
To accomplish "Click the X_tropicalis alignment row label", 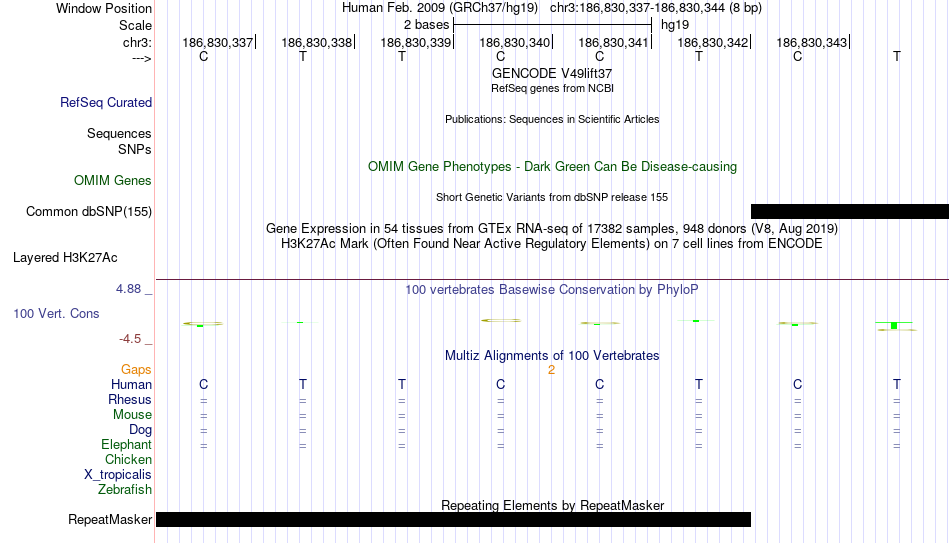I will pyautogui.click(x=118, y=475).
